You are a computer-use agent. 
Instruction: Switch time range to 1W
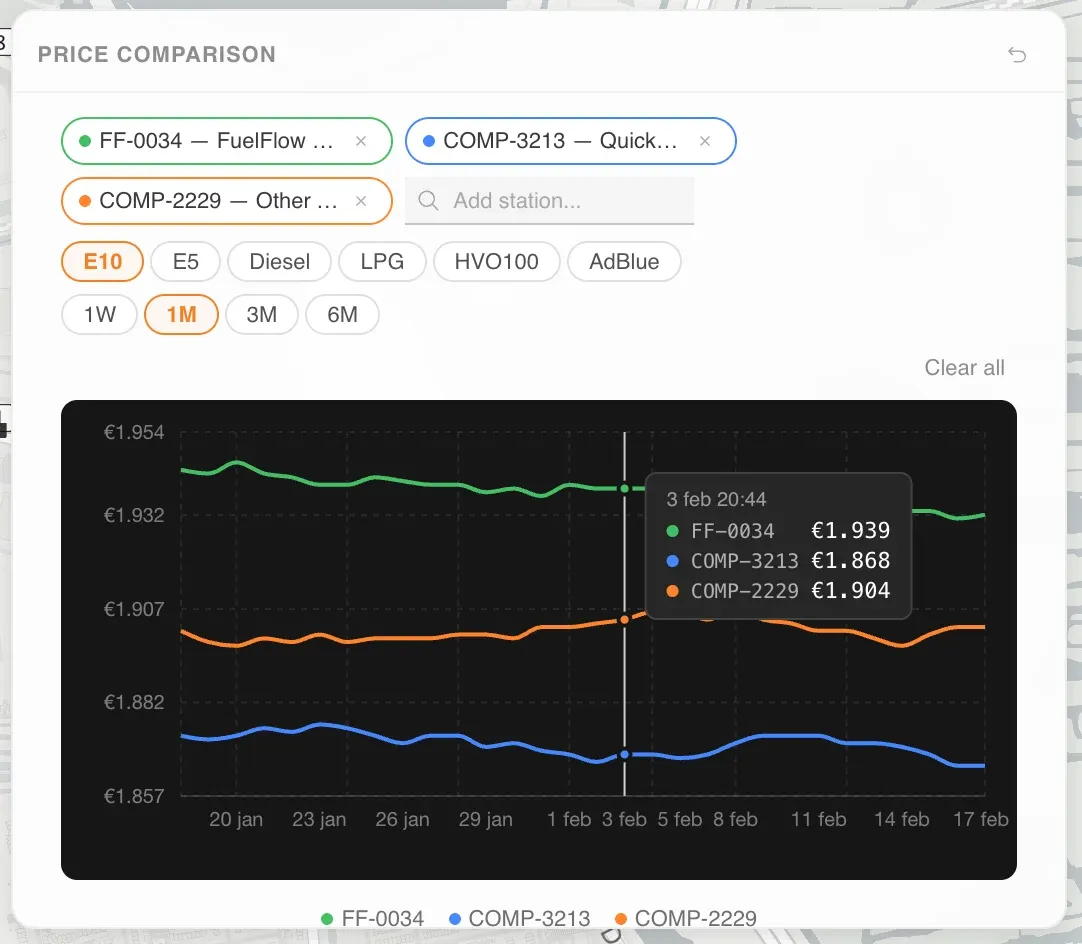(x=99, y=315)
